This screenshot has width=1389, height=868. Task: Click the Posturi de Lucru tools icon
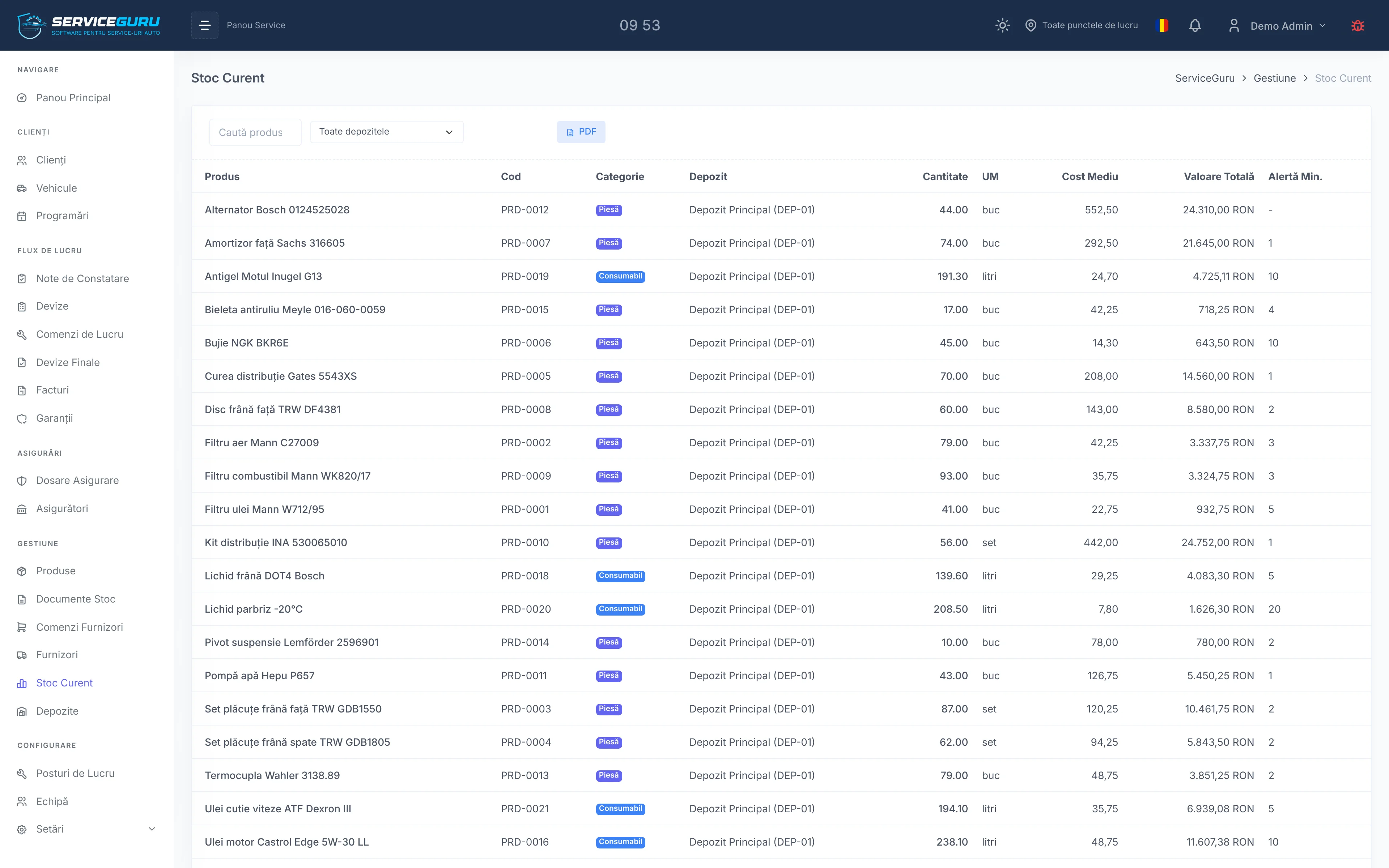[22, 774]
